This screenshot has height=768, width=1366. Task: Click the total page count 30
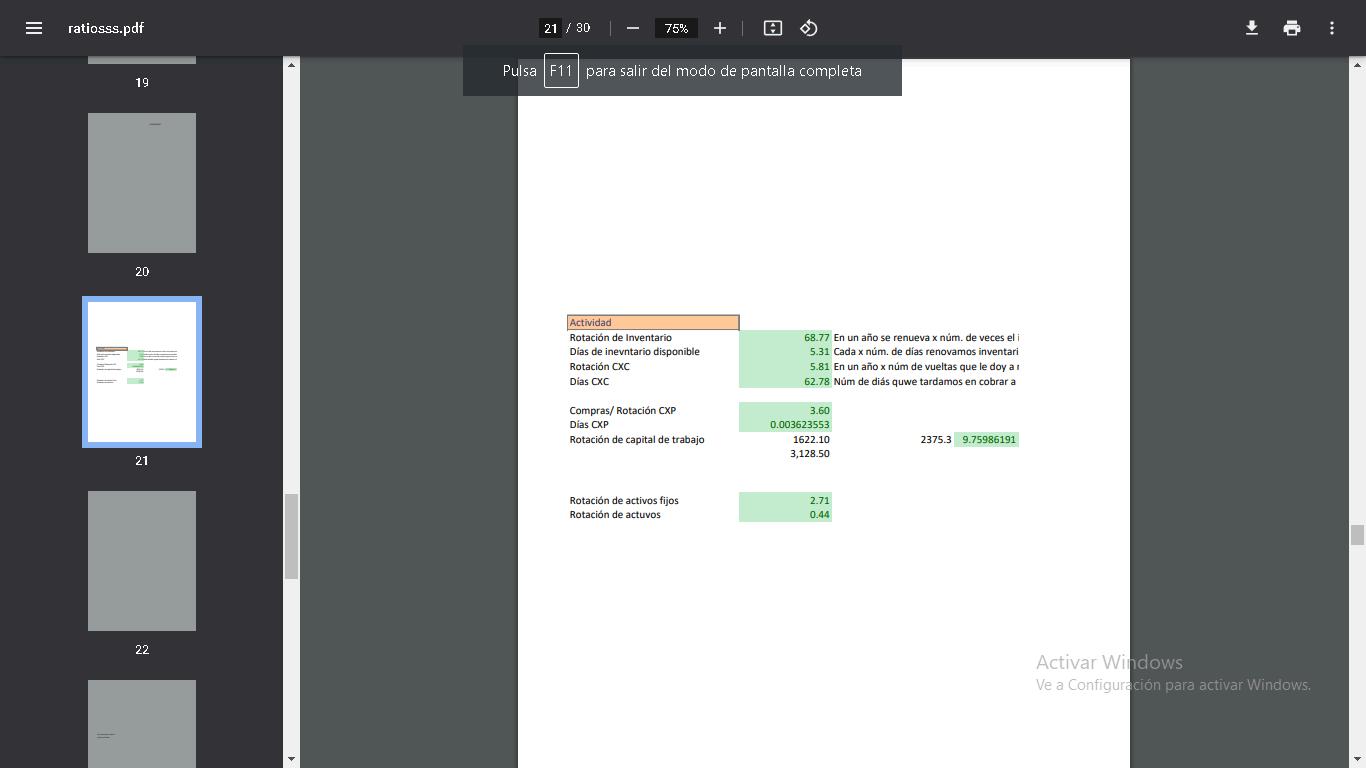pos(583,28)
